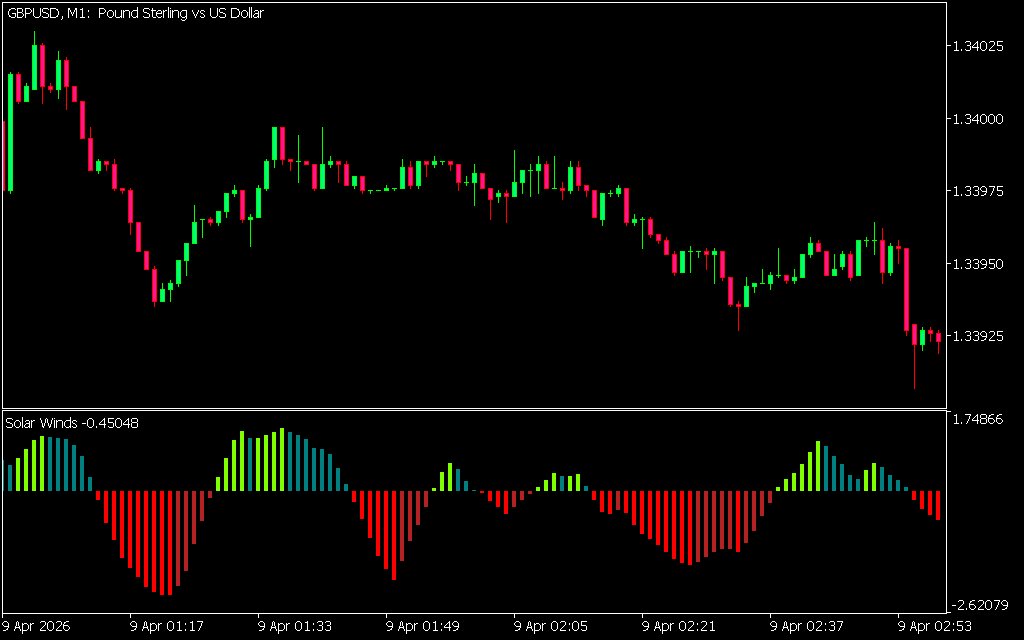Click the 1.33950 price axis value
Screen dimensions: 1024x640
point(978,264)
